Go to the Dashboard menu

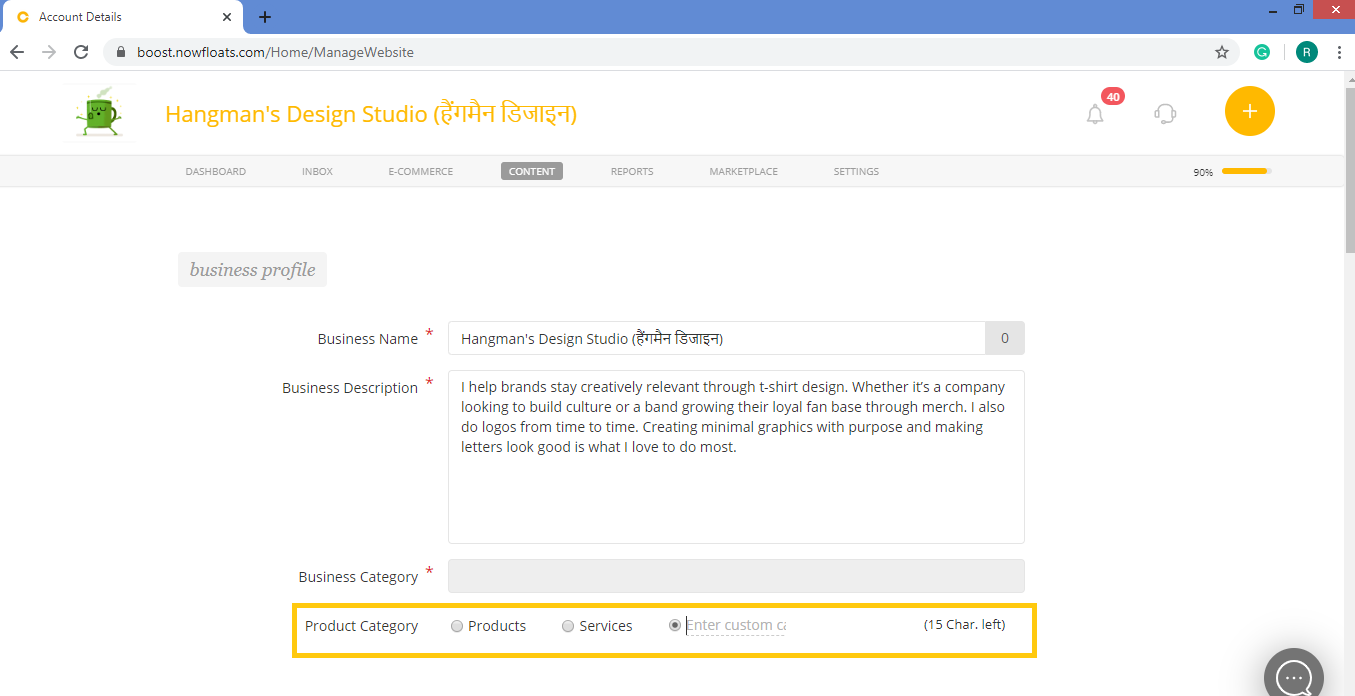point(215,171)
